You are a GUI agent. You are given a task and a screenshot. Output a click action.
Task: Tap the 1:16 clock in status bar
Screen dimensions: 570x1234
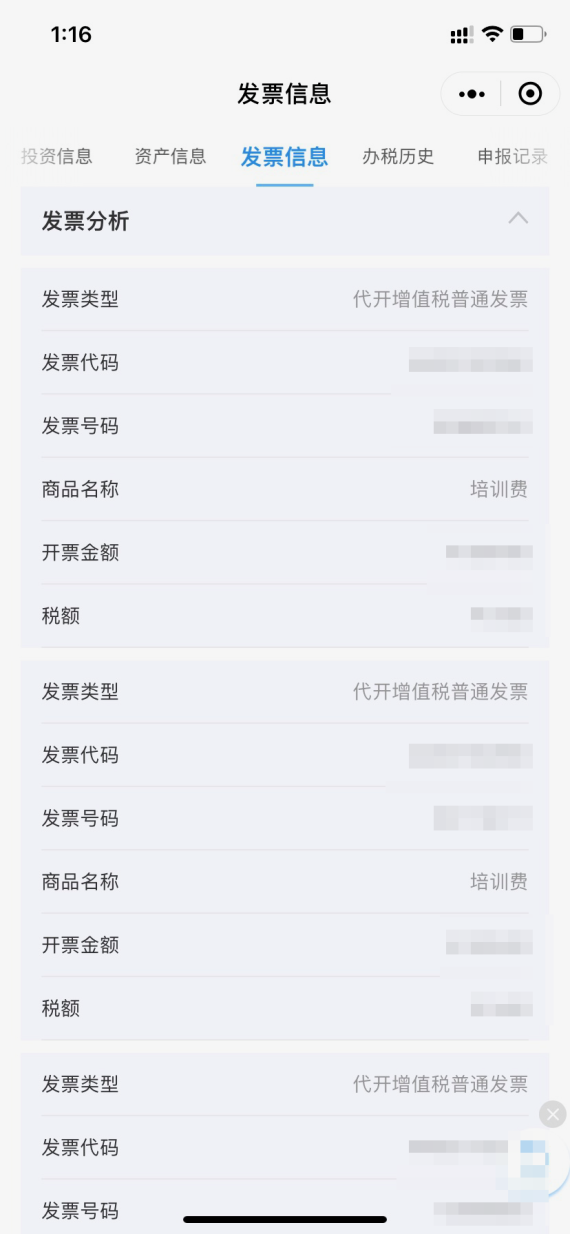click(x=71, y=35)
